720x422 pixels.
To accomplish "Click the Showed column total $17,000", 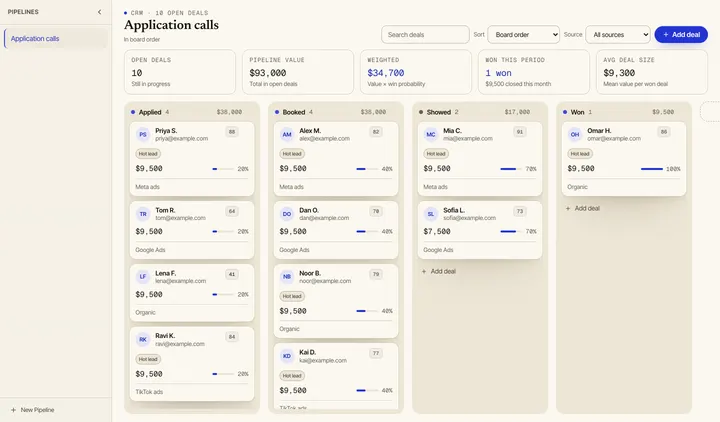I will (x=517, y=112).
